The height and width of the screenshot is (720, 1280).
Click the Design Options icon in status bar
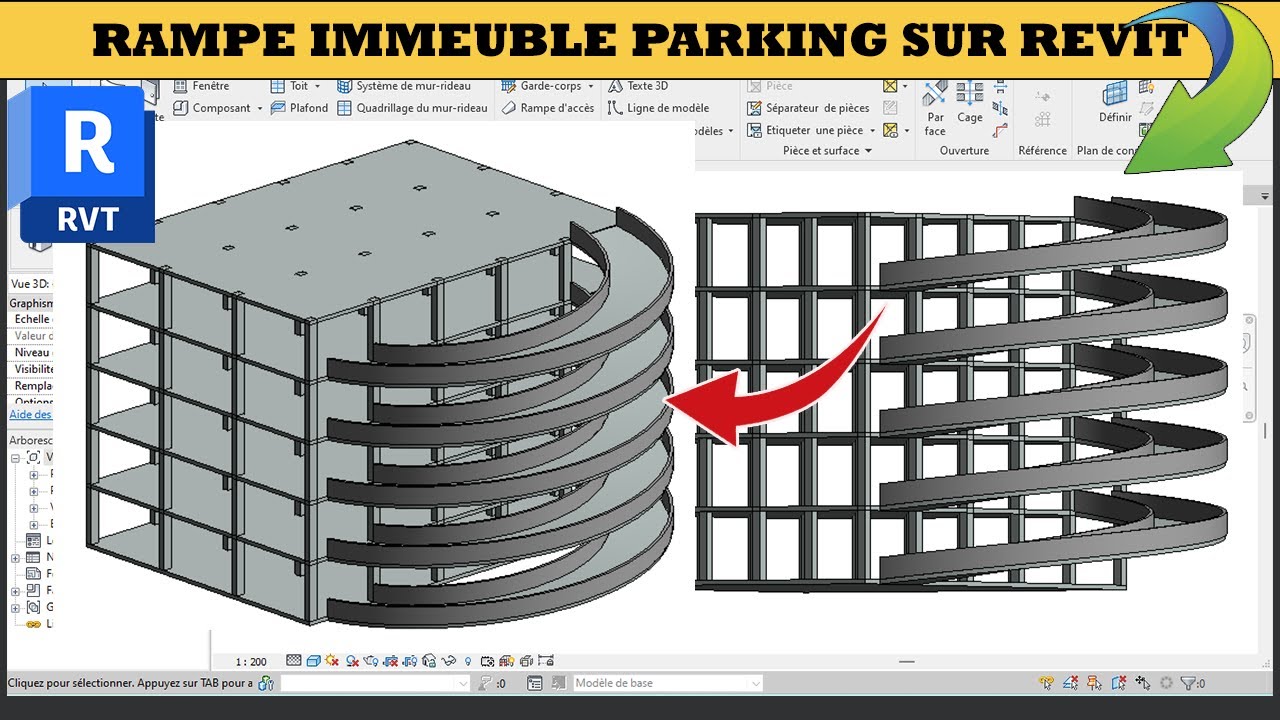(x=535, y=683)
